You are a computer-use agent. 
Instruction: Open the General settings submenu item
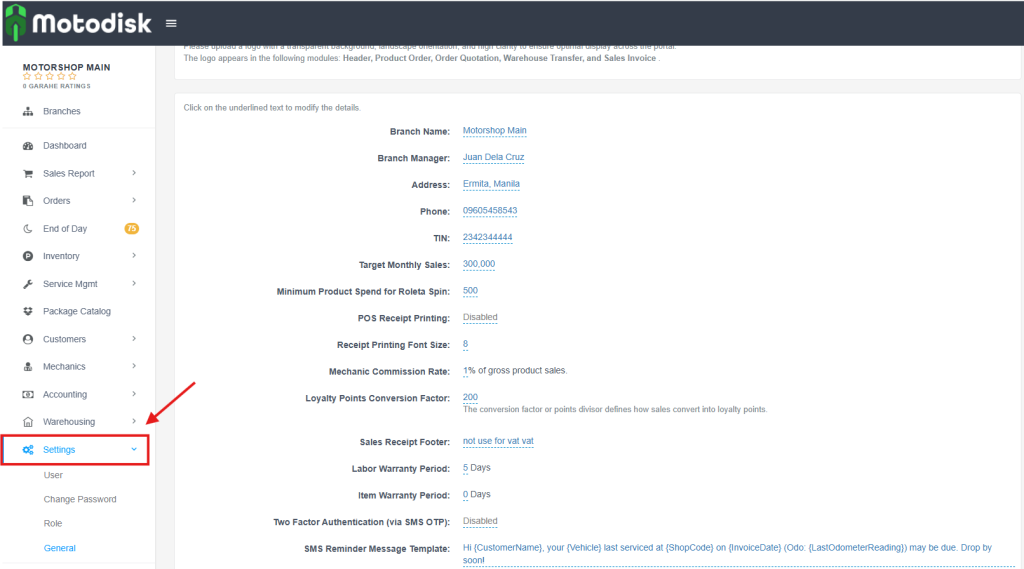[60, 548]
